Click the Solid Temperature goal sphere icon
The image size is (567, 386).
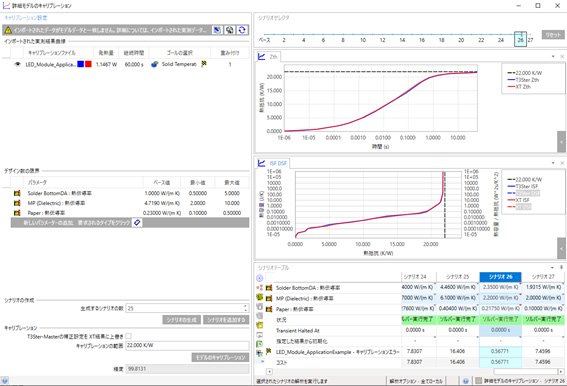point(154,64)
